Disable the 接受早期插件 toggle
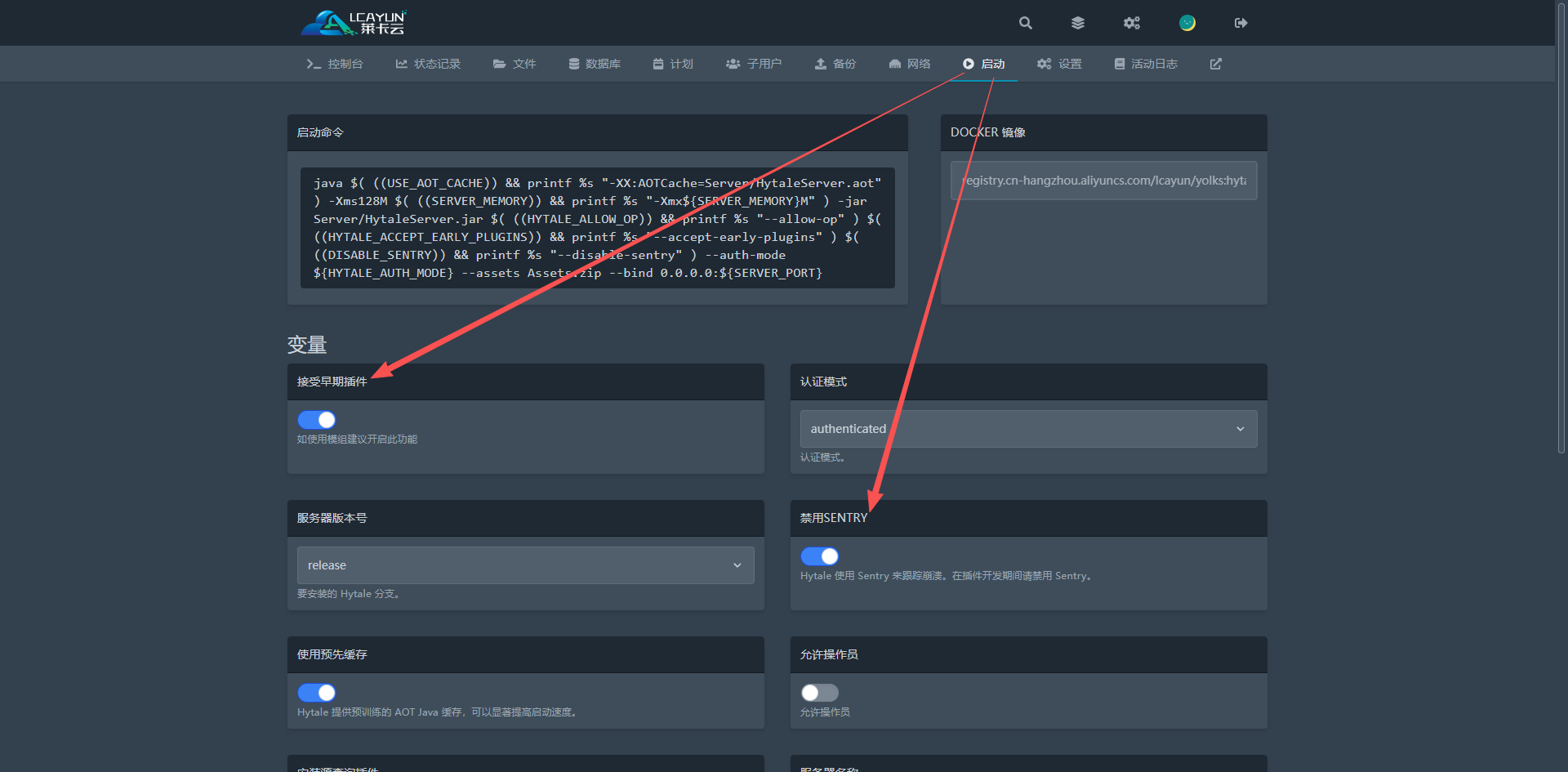The width and height of the screenshot is (1568, 772). tap(317, 420)
